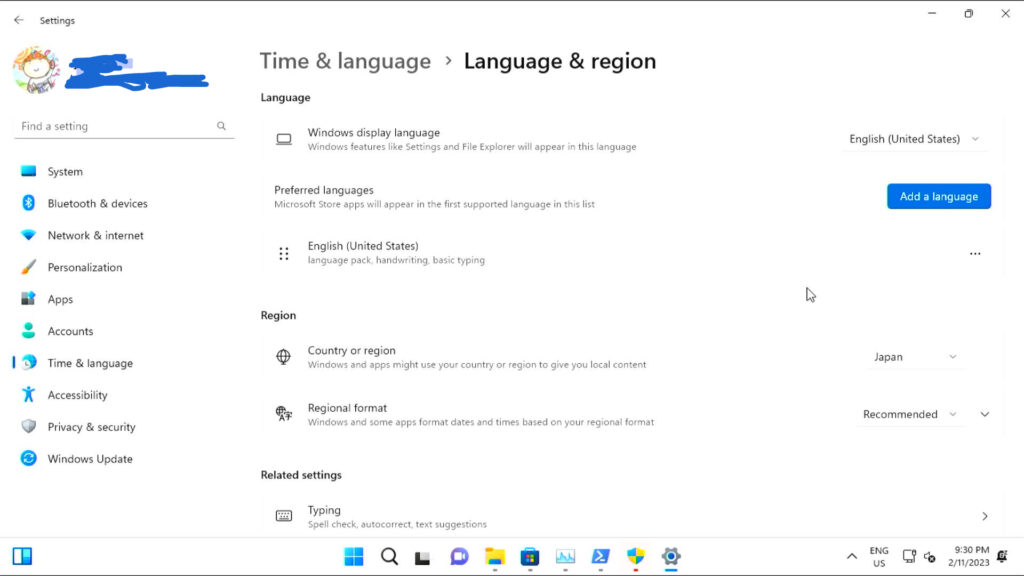Click the Time & language globe-clock icon

28,362
